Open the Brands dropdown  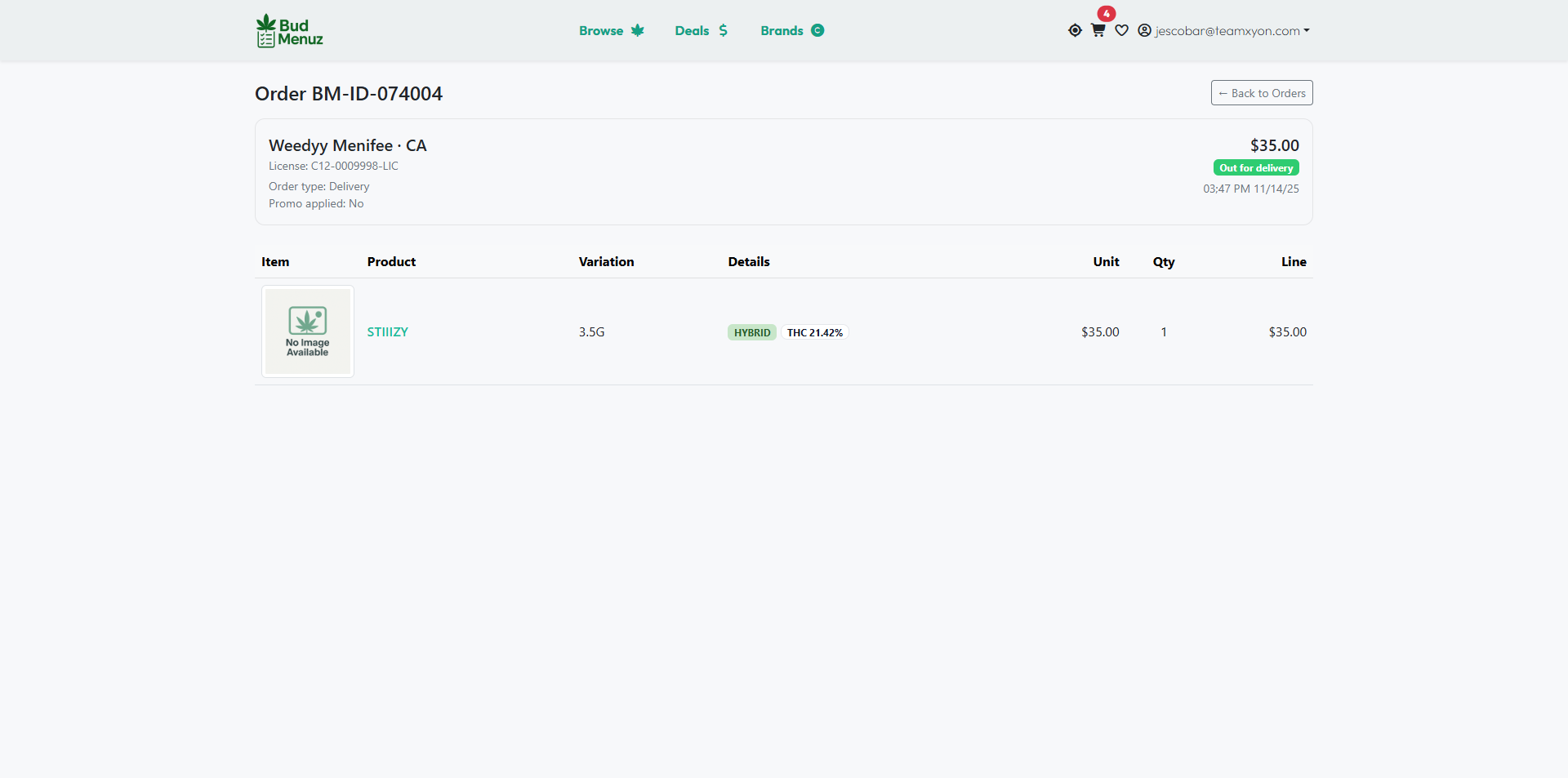782,30
